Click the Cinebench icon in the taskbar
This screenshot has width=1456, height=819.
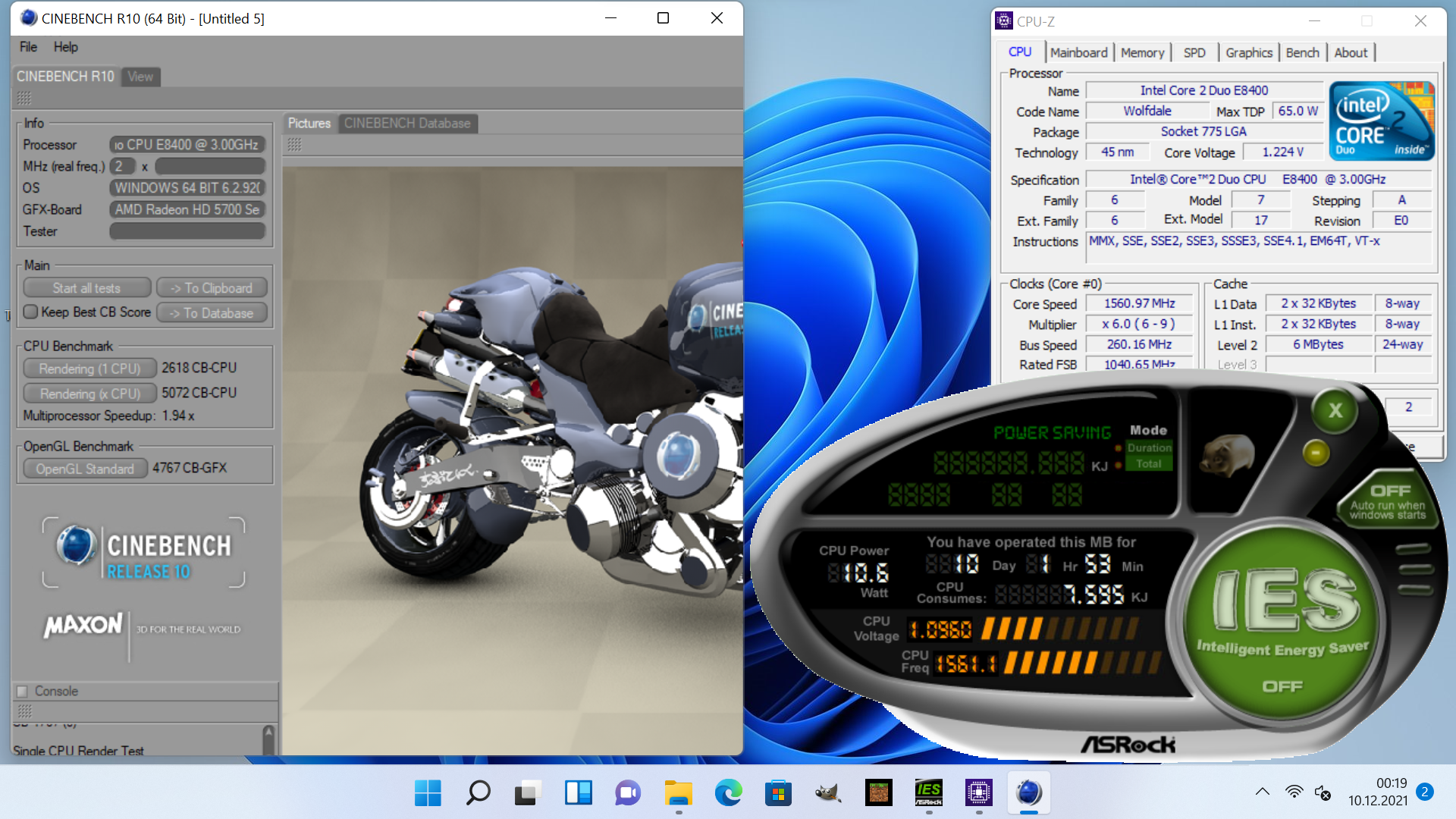(1028, 793)
